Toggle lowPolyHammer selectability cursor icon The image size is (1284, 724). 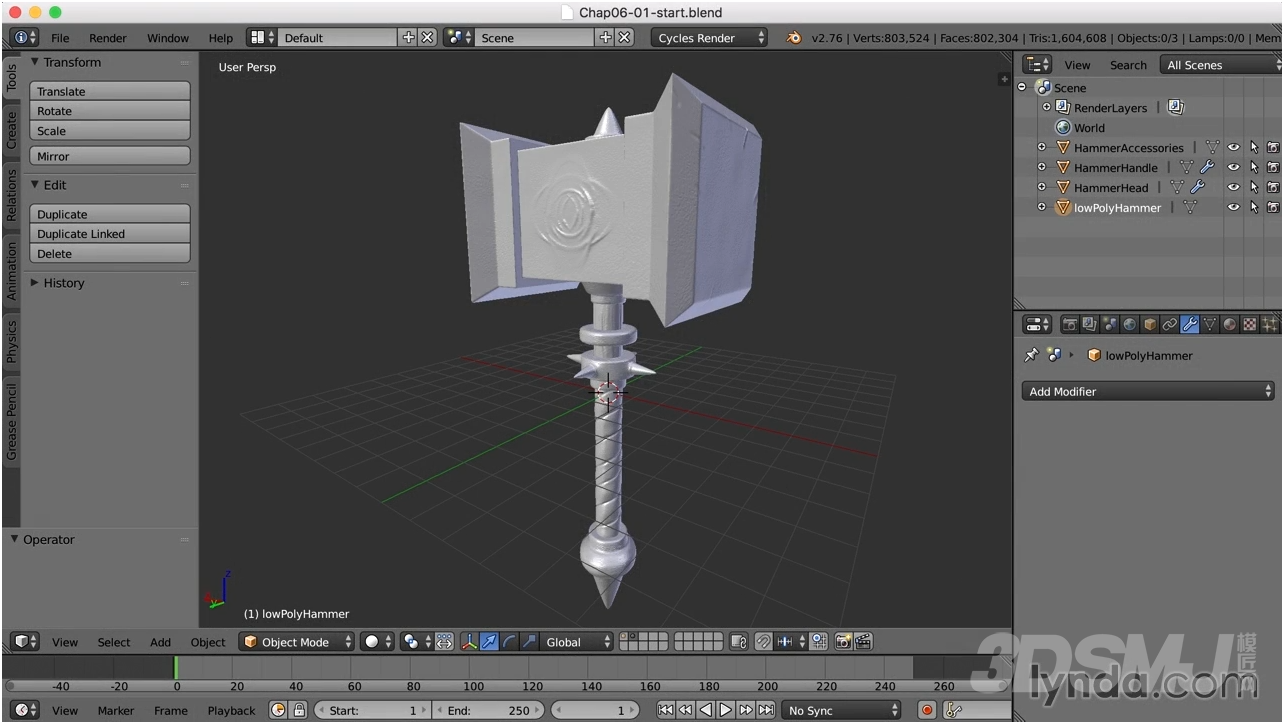1254,207
